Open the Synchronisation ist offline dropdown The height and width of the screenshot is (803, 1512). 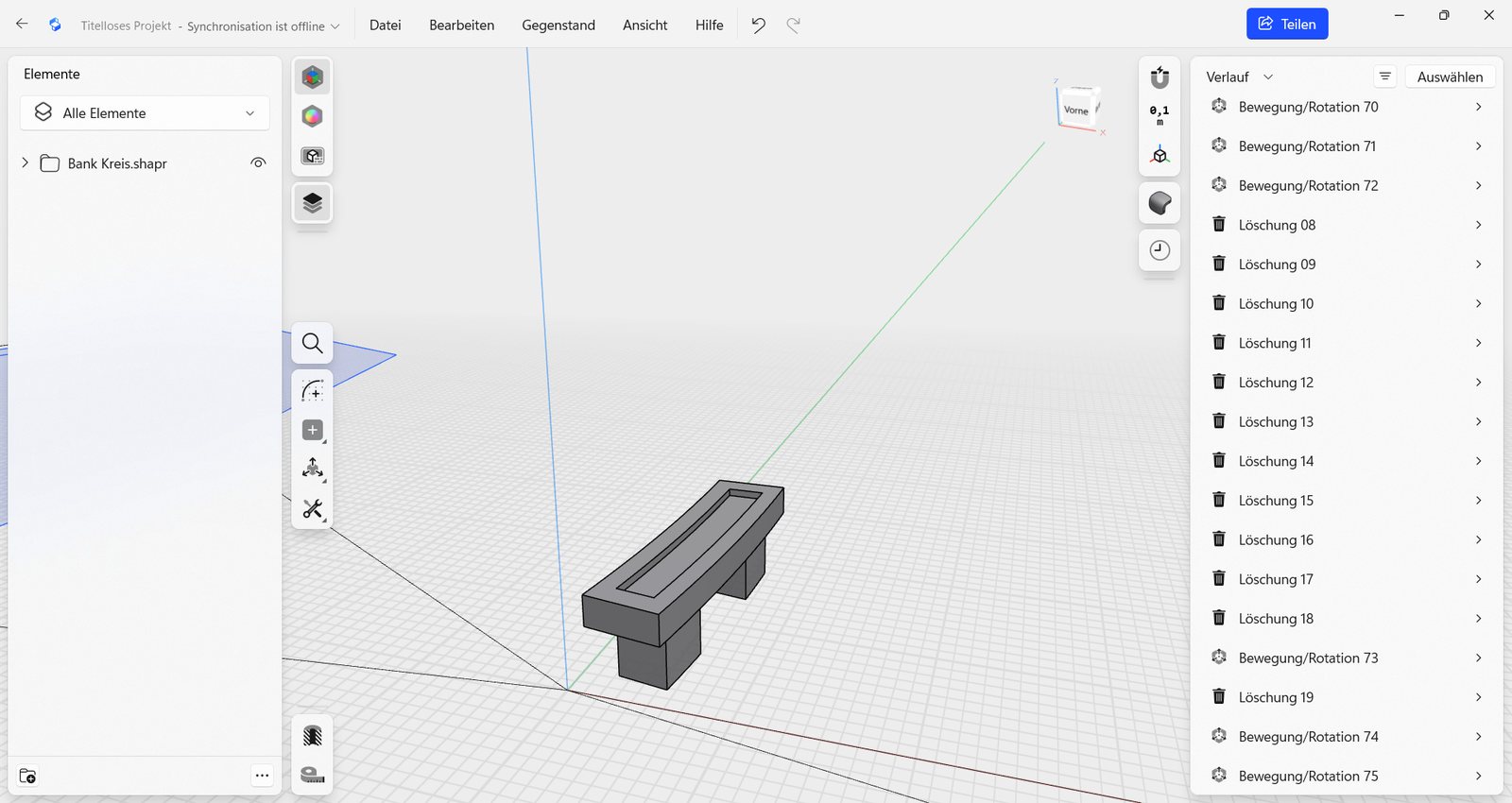[x=263, y=26]
